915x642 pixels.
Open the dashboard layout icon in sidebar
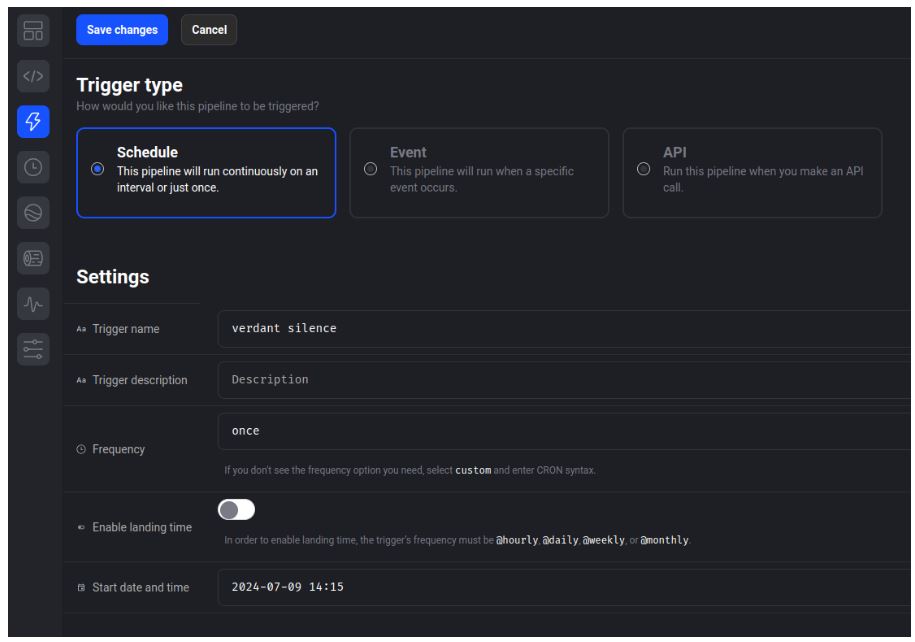click(x=31, y=30)
